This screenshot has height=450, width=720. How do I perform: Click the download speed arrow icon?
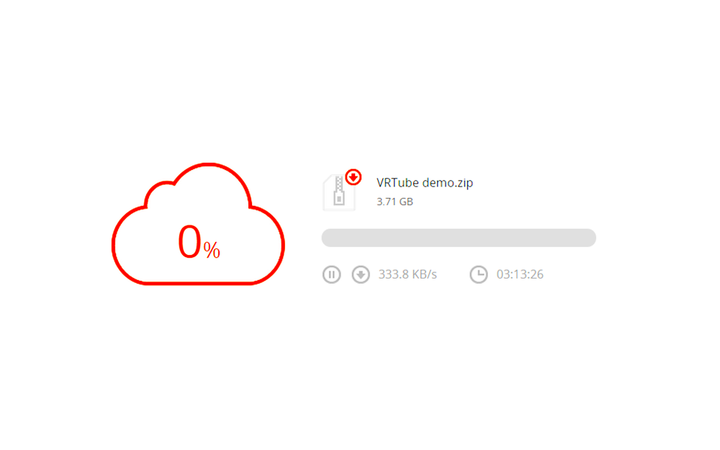[360, 275]
